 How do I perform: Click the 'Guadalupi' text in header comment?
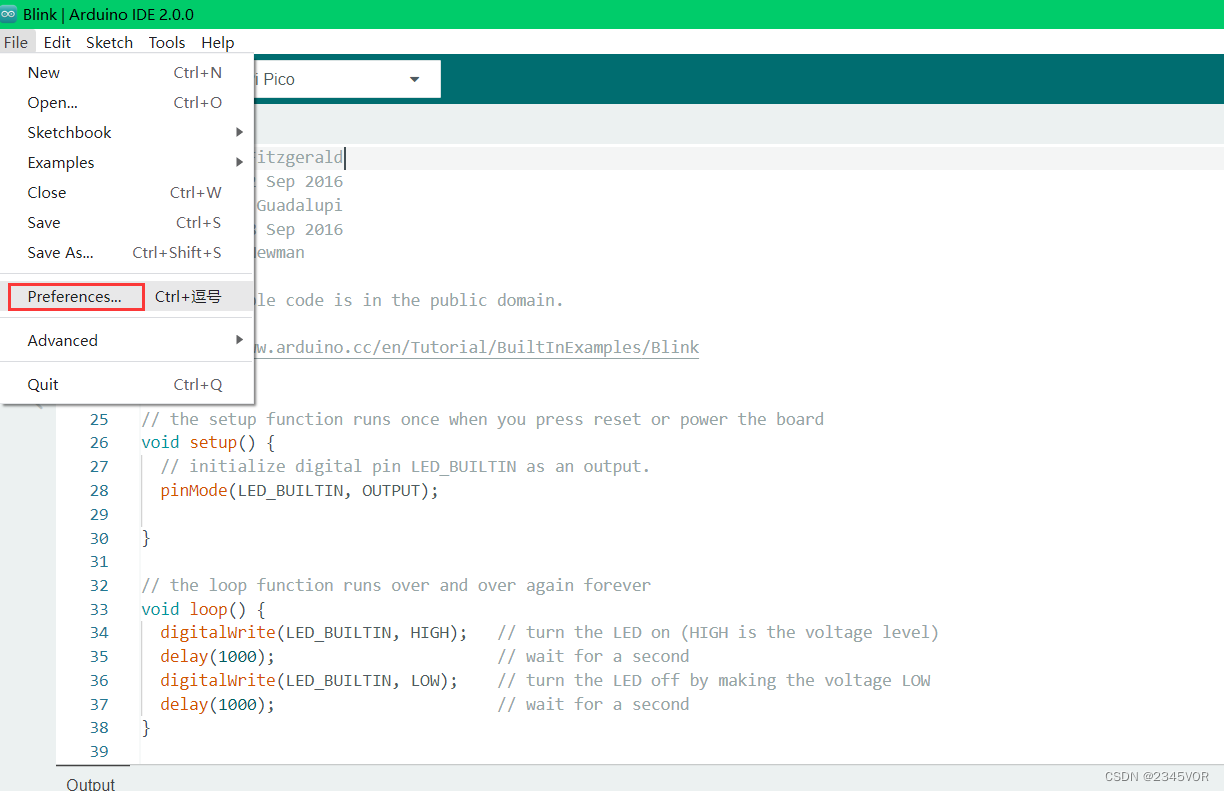(299, 205)
